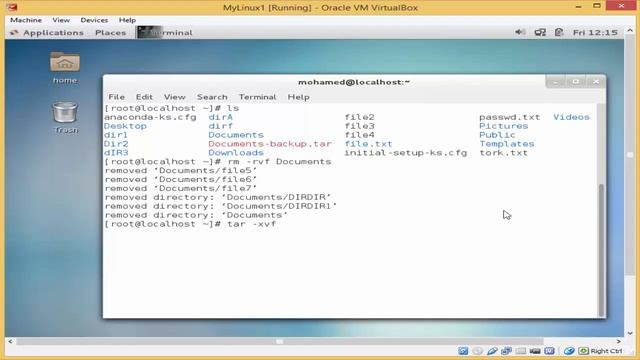
Task: Click the dark video capture indicator in status bar
Action: click(x=535, y=351)
